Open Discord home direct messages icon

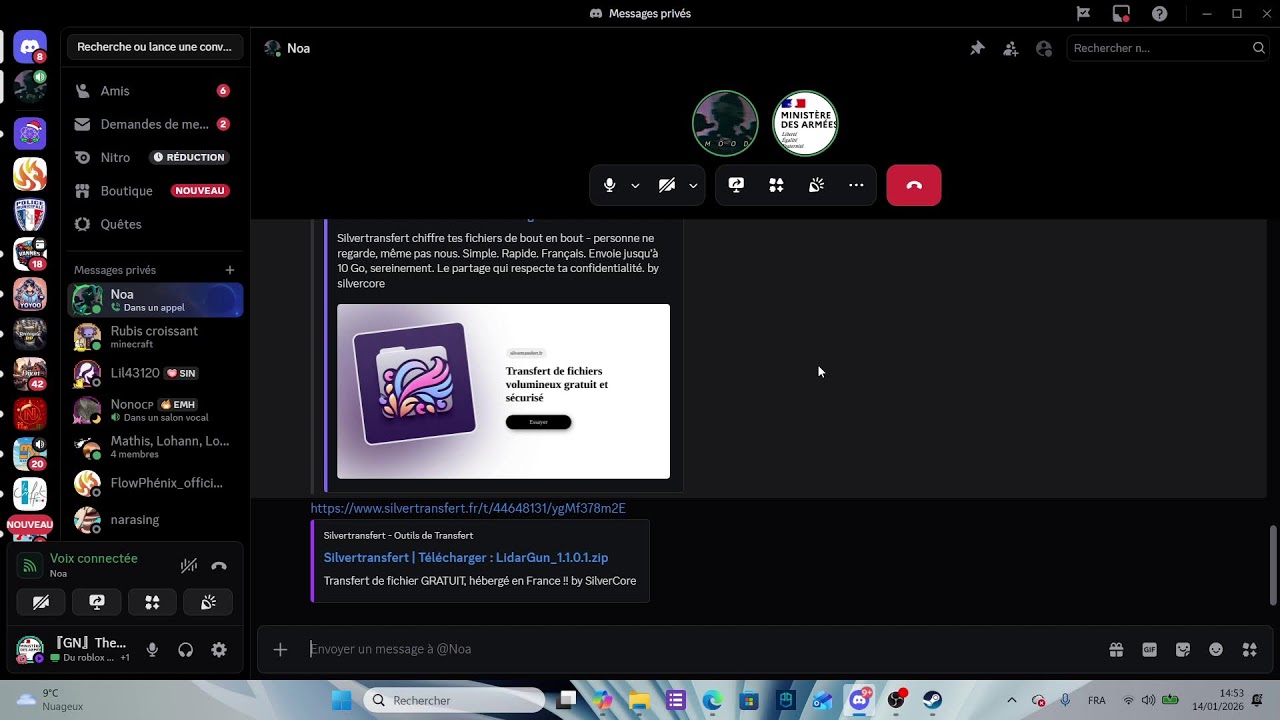pyautogui.click(x=30, y=47)
